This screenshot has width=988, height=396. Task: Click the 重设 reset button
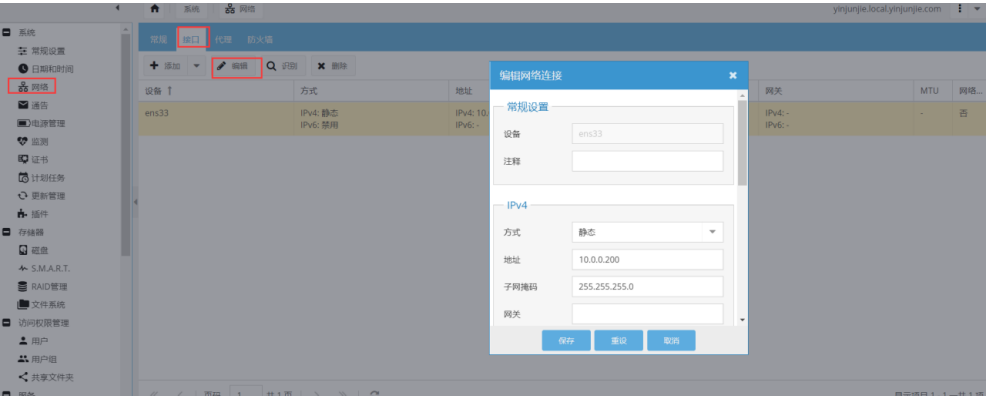[618, 340]
